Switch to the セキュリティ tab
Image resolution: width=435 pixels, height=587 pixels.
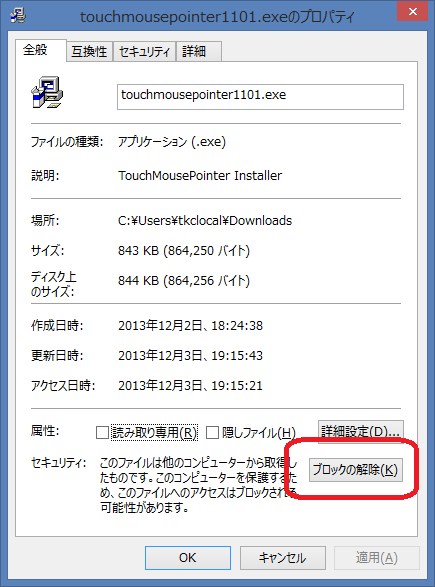144,51
